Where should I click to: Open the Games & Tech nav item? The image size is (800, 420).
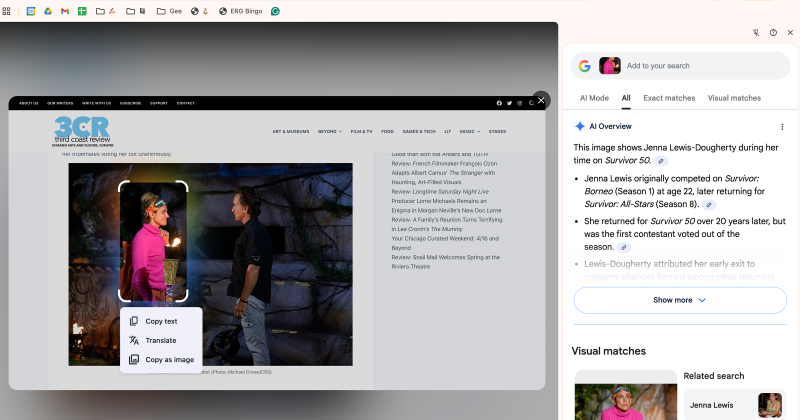tap(419, 132)
